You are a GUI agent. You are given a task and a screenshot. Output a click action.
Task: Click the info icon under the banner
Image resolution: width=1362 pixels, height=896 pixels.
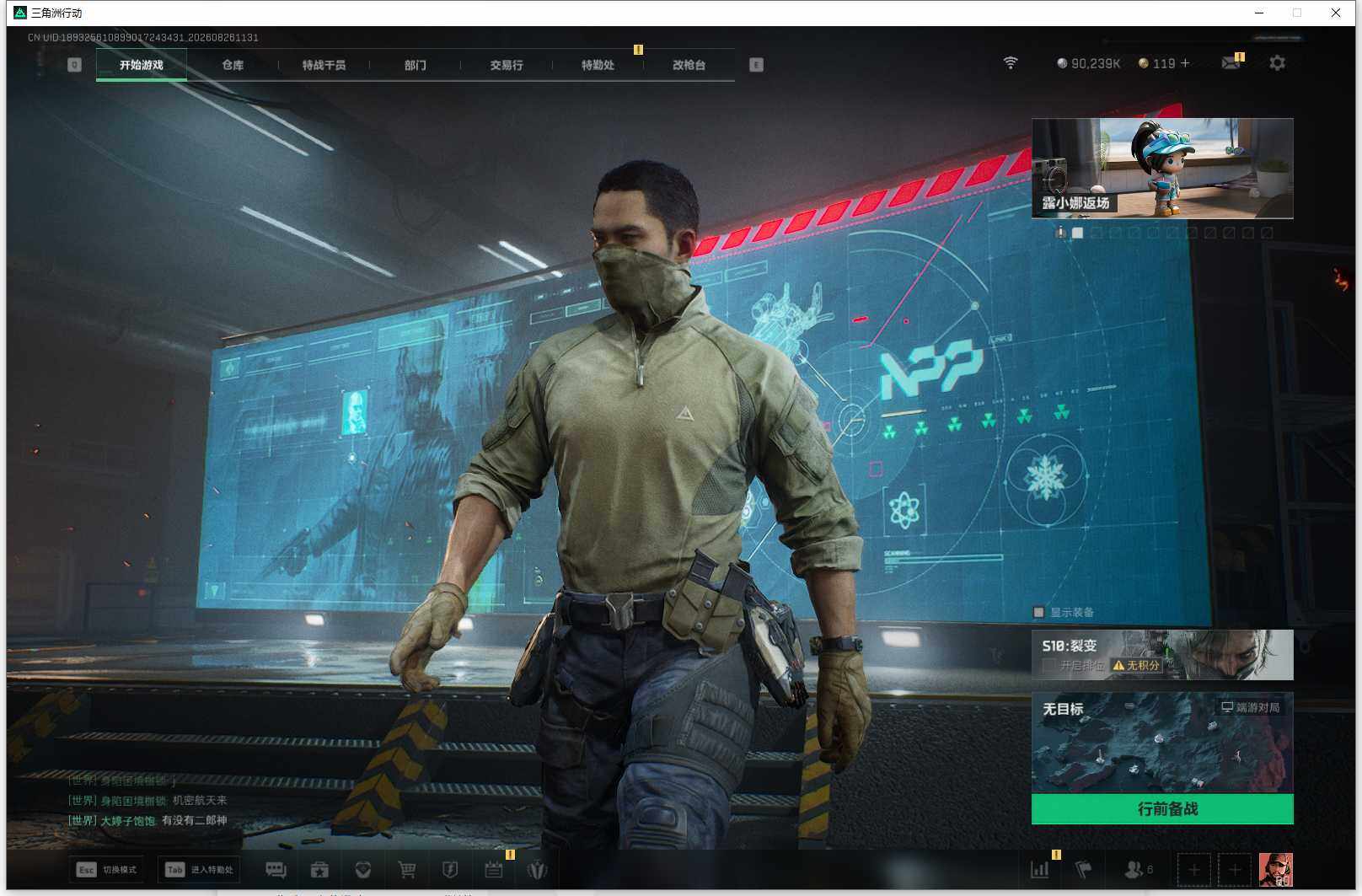tap(1060, 233)
